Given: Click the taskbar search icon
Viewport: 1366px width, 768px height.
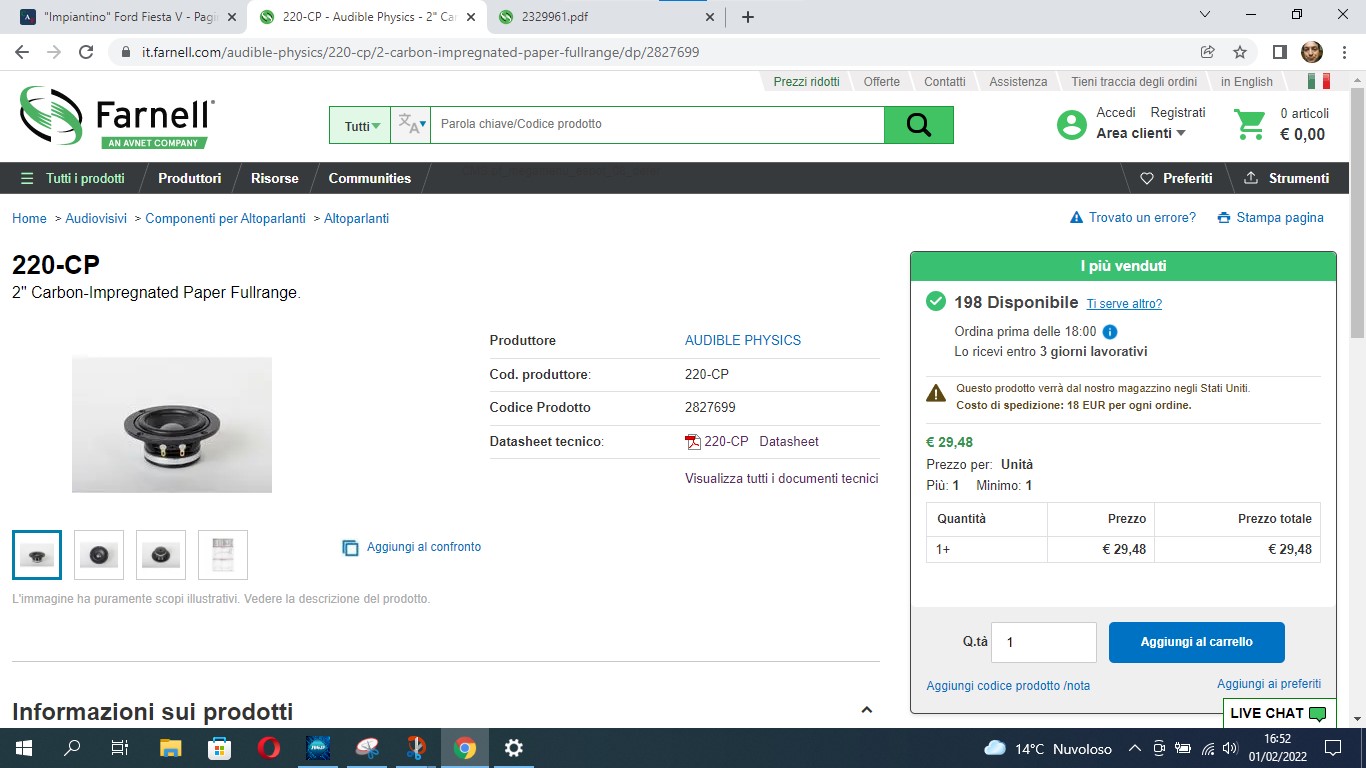Looking at the screenshot, I should click(73, 748).
